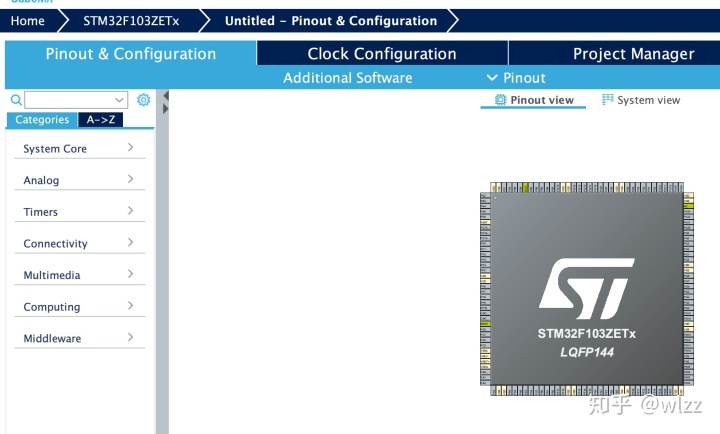Click the search magnifier icon

[16, 100]
